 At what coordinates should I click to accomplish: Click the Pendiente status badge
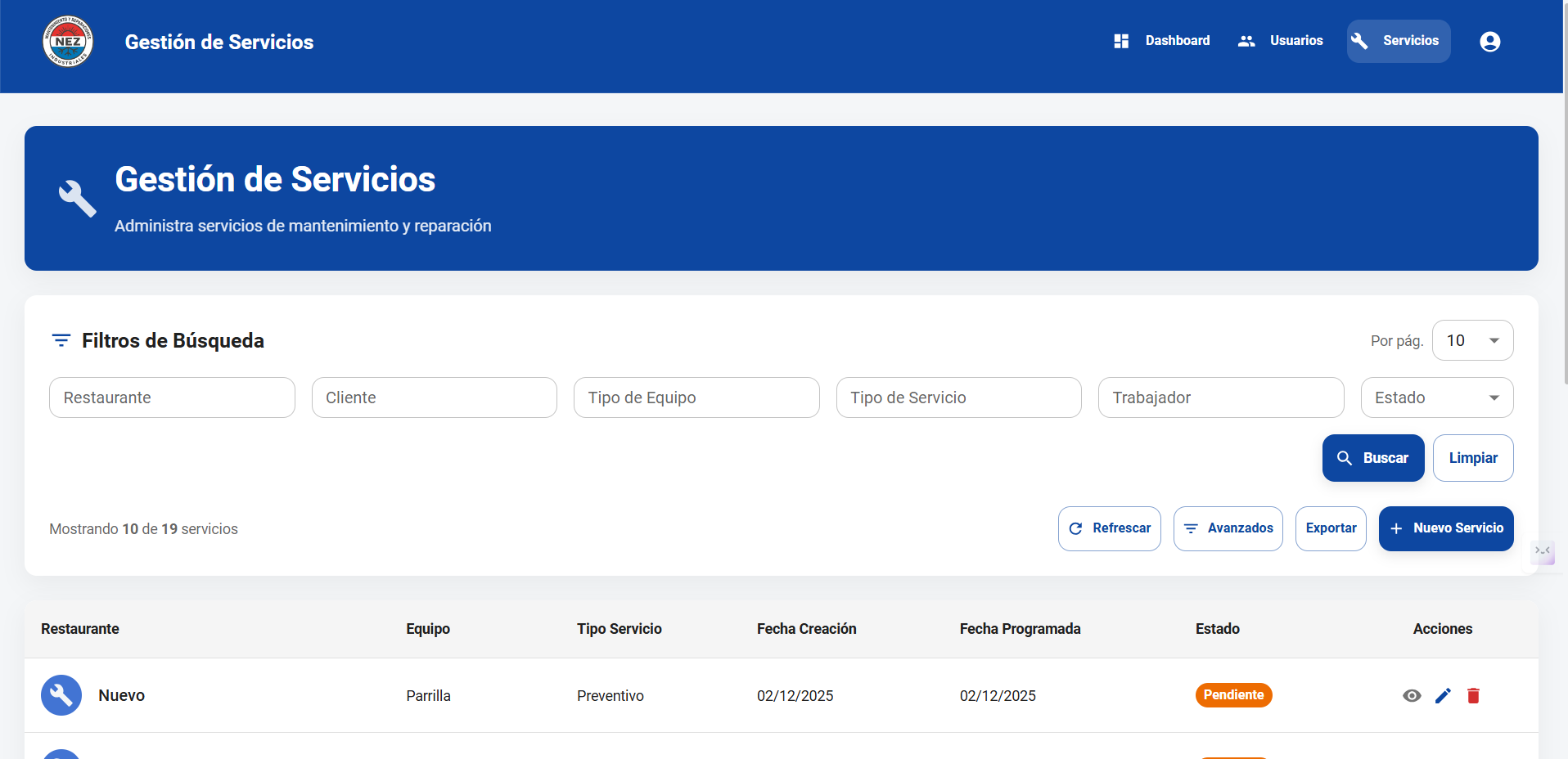(1233, 695)
